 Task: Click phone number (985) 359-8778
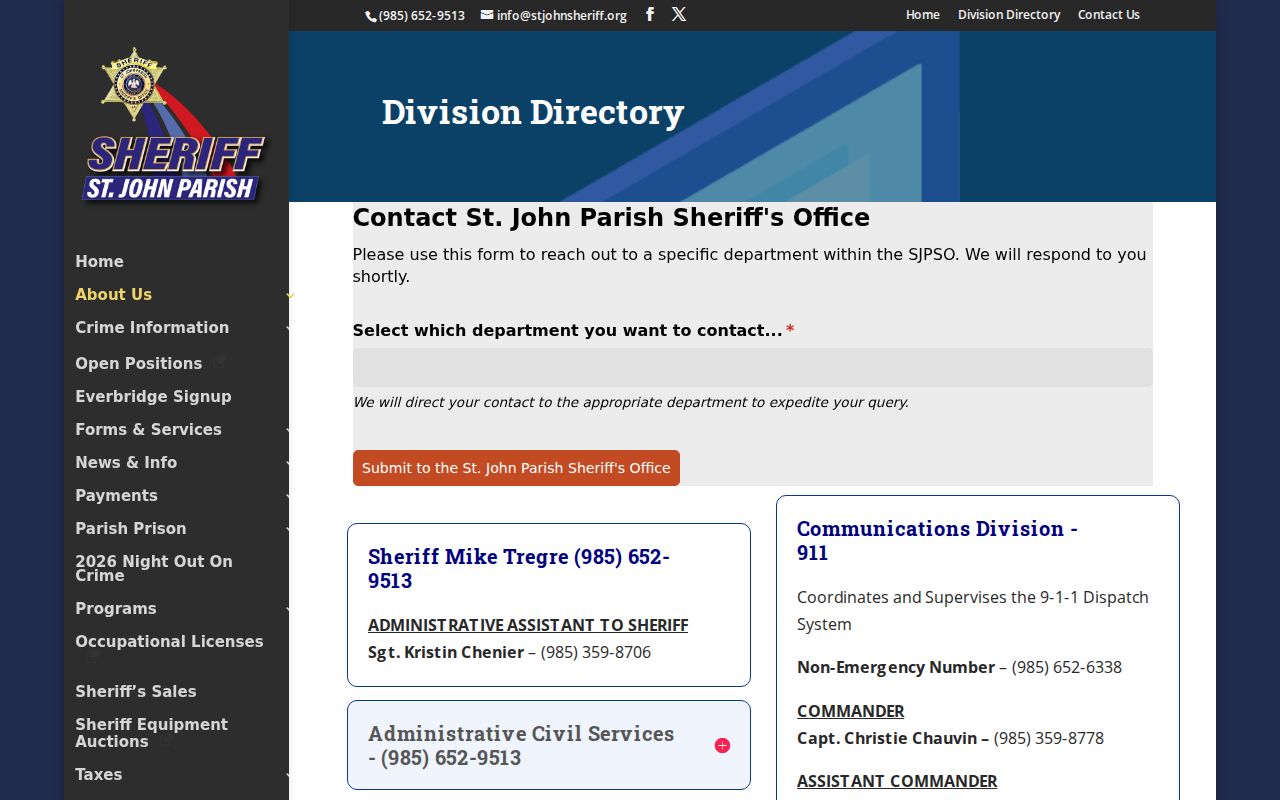tap(1049, 738)
